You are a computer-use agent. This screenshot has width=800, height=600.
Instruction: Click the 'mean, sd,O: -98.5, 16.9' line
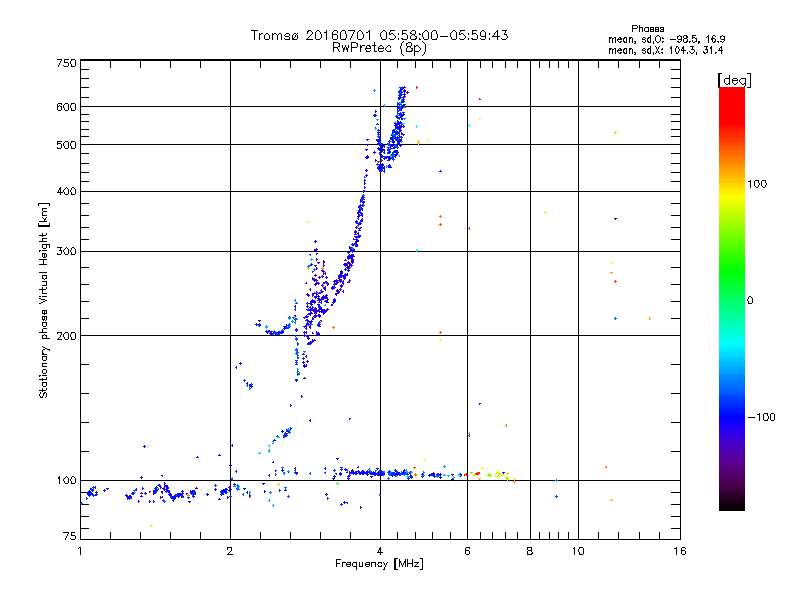pyautogui.click(x=666, y=39)
